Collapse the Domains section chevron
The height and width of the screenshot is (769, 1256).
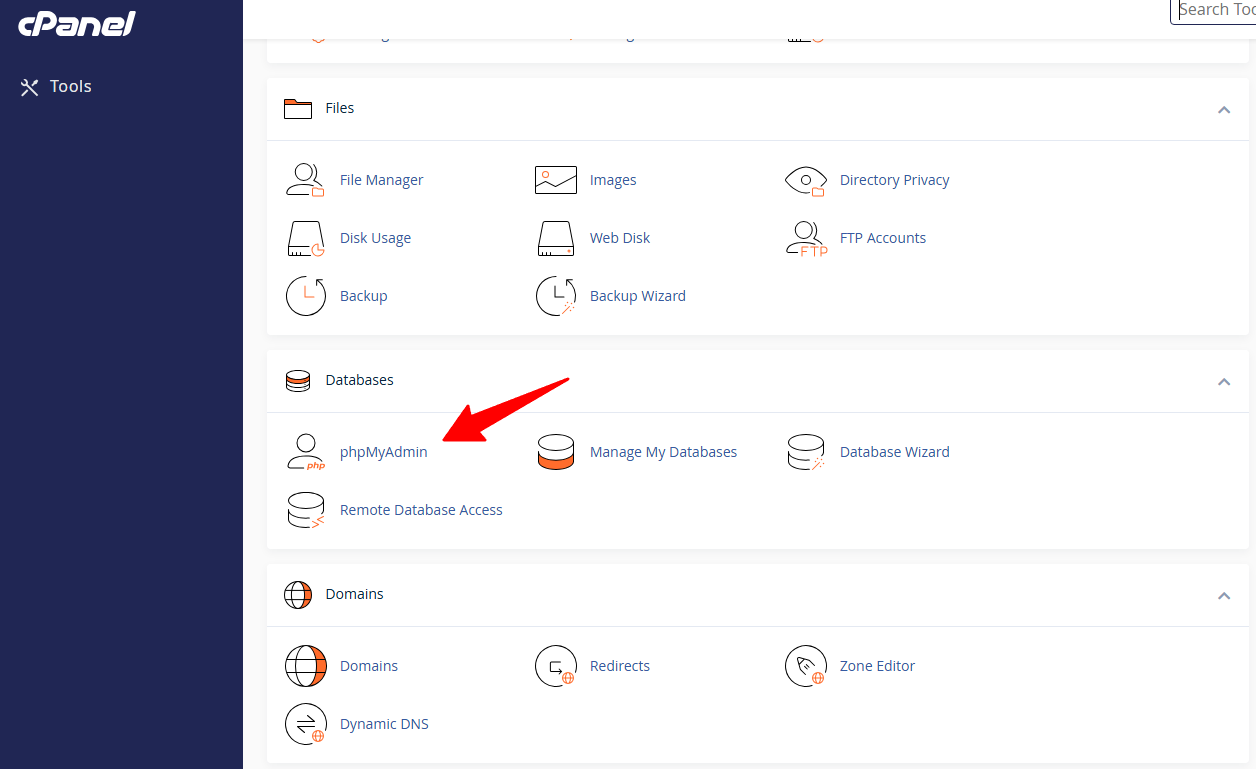tap(1224, 595)
